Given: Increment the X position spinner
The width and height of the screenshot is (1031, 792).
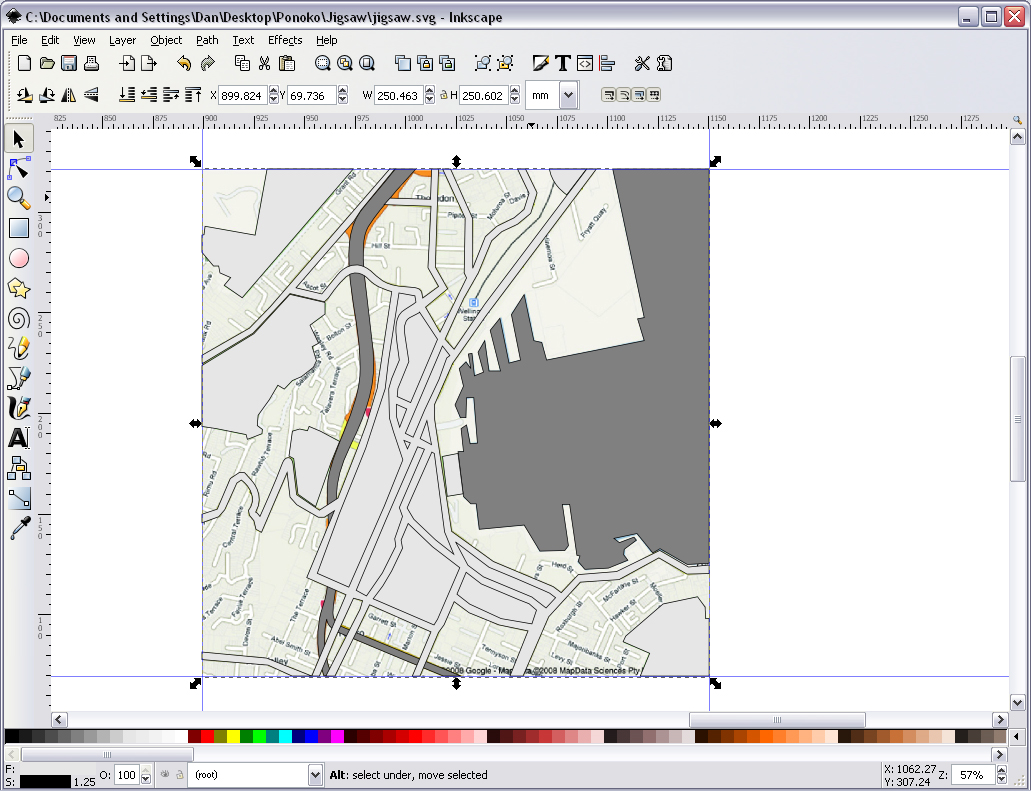Looking at the screenshot, I should [x=274, y=91].
